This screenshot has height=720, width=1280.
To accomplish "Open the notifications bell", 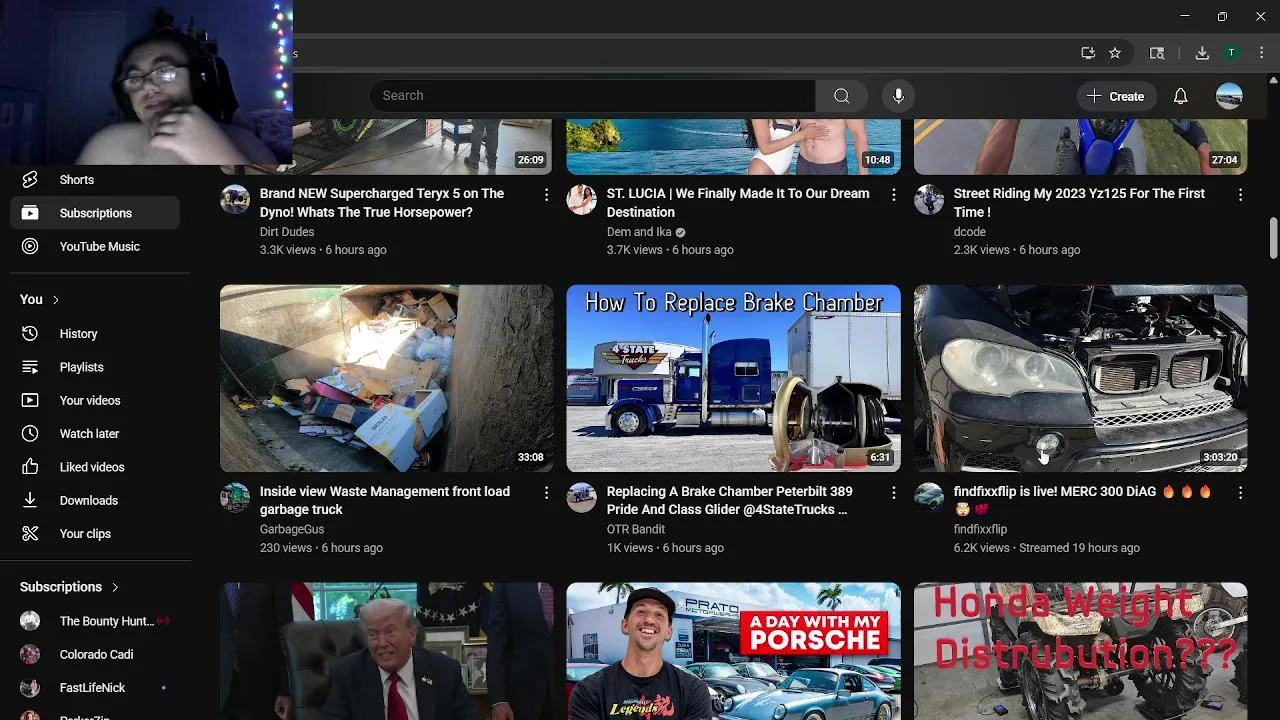I will (1180, 96).
